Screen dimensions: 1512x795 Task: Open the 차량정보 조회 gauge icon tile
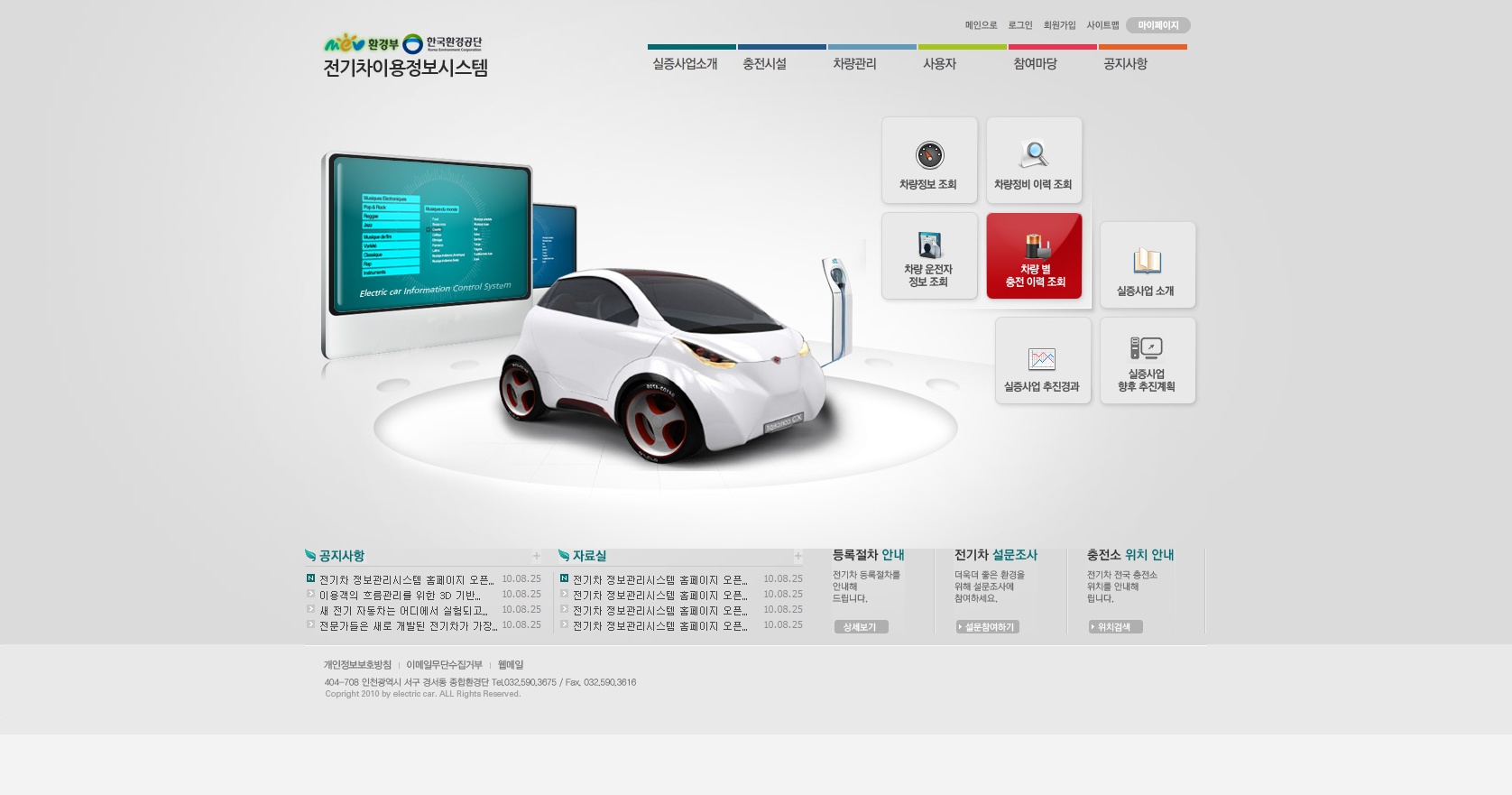[929, 160]
